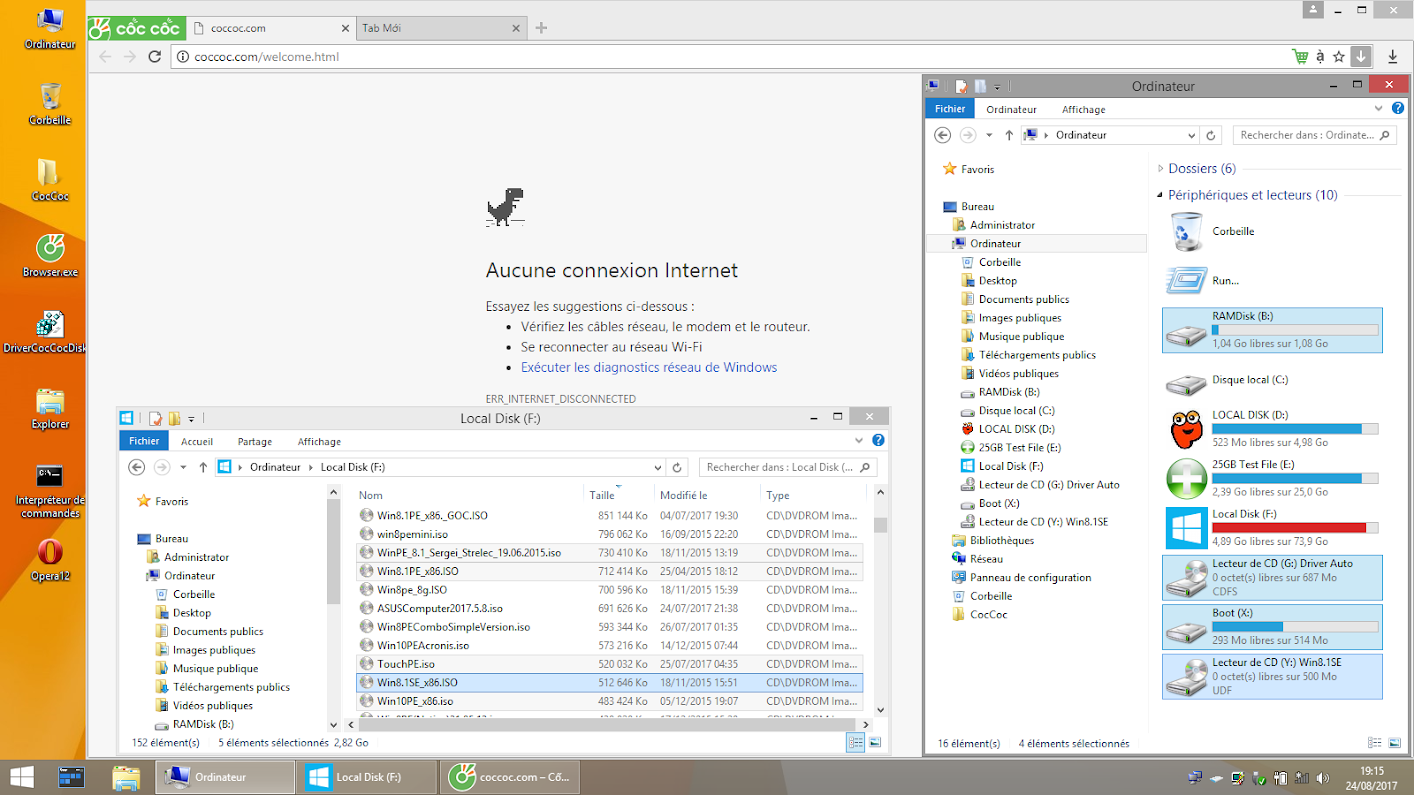
Task: Switch to the Tab Mới browser tab
Action: pyautogui.click(x=440, y=28)
